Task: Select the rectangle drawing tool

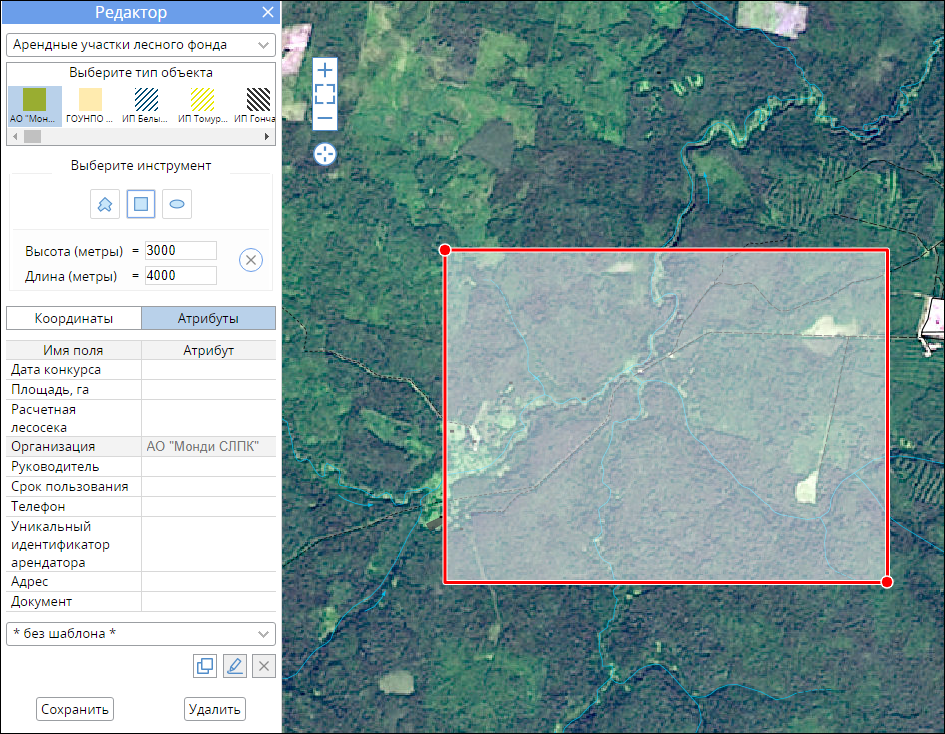Action: 141,204
